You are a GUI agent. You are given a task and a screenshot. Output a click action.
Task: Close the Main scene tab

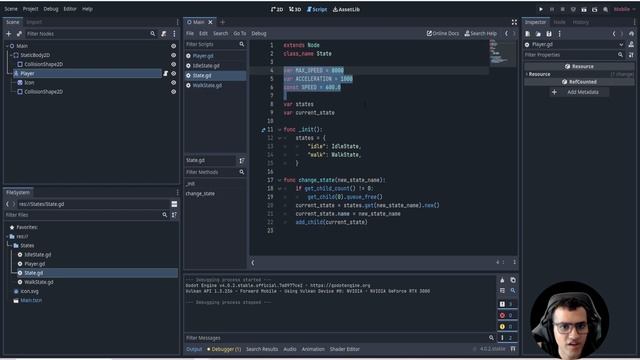(211, 22)
